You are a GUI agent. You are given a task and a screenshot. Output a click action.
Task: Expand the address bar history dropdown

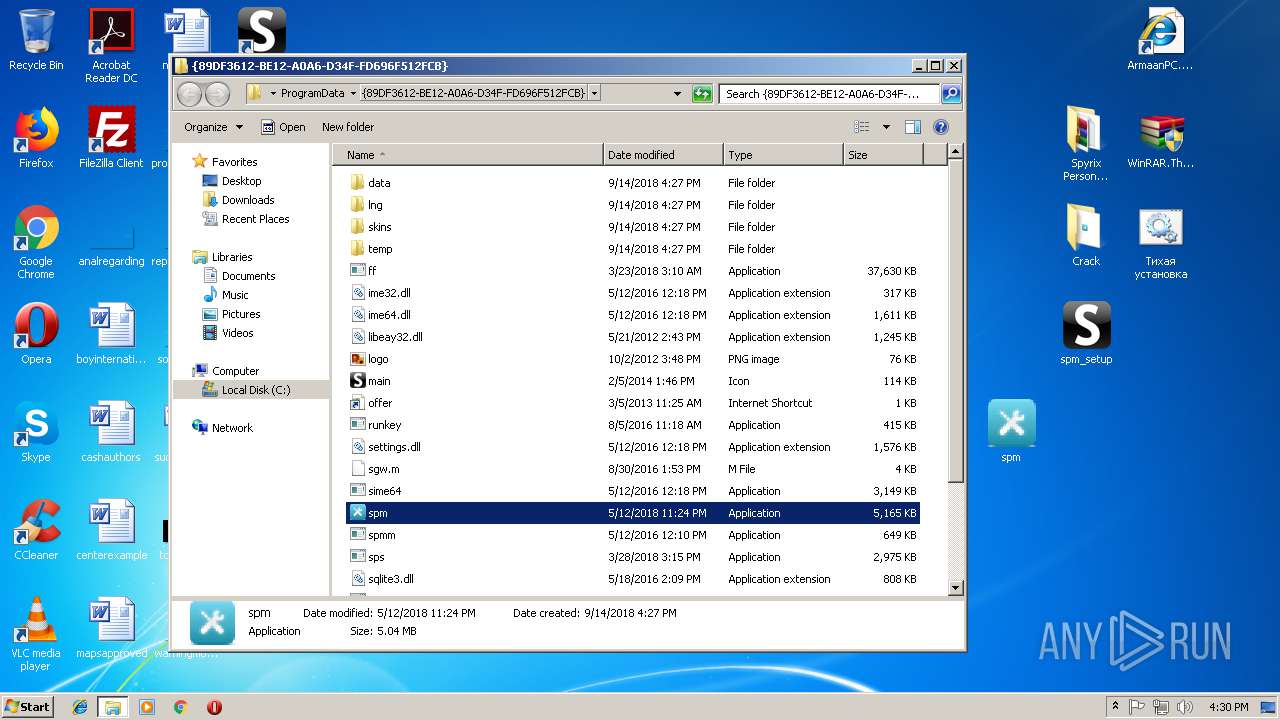click(x=677, y=94)
